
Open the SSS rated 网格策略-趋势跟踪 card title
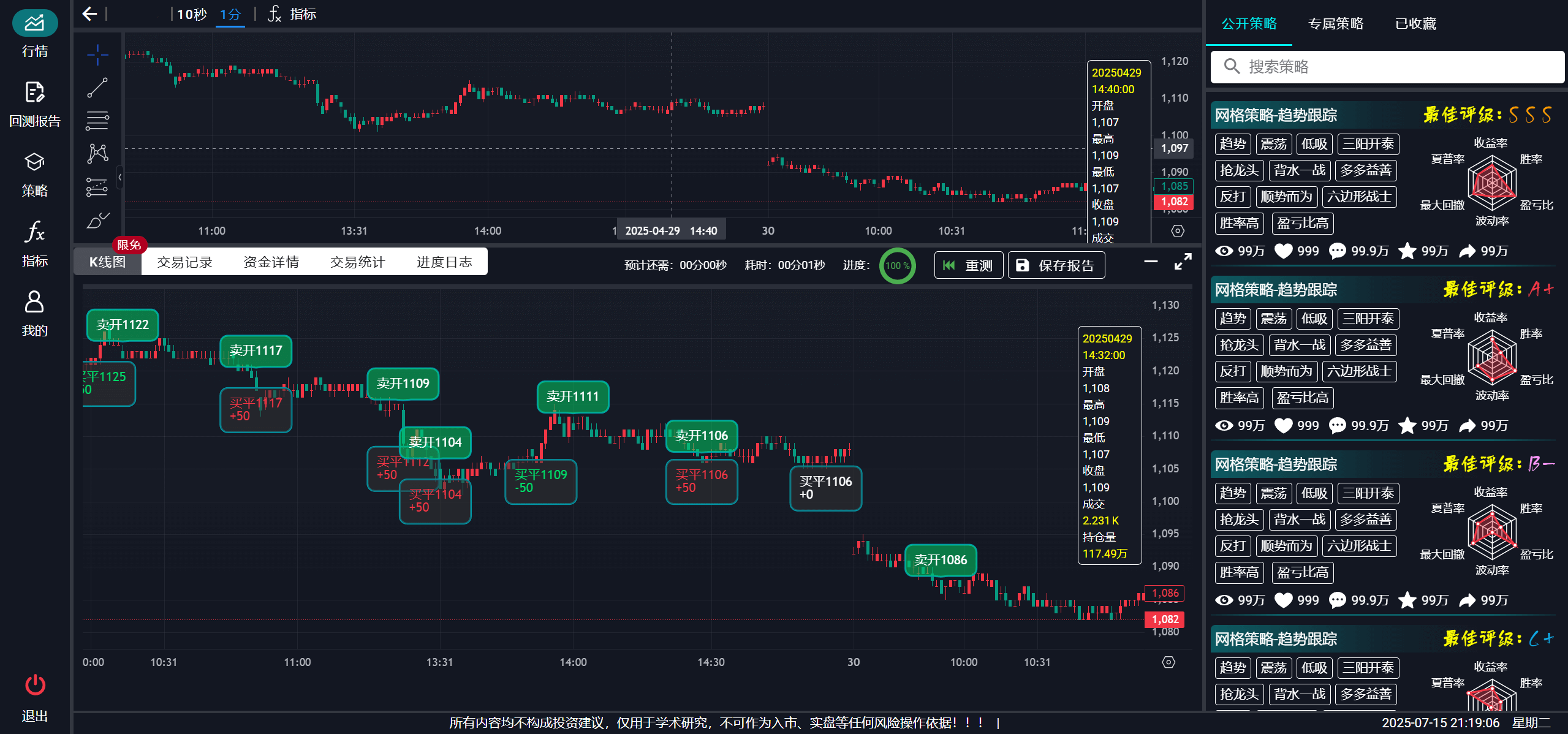coord(1276,115)
